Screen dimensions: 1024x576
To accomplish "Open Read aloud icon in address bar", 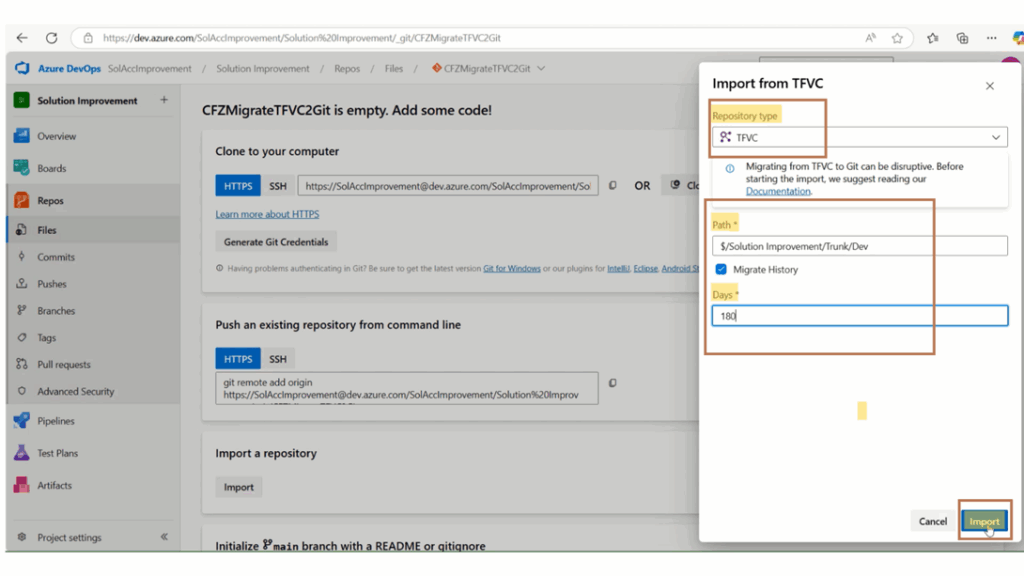I will coord(871,38).
